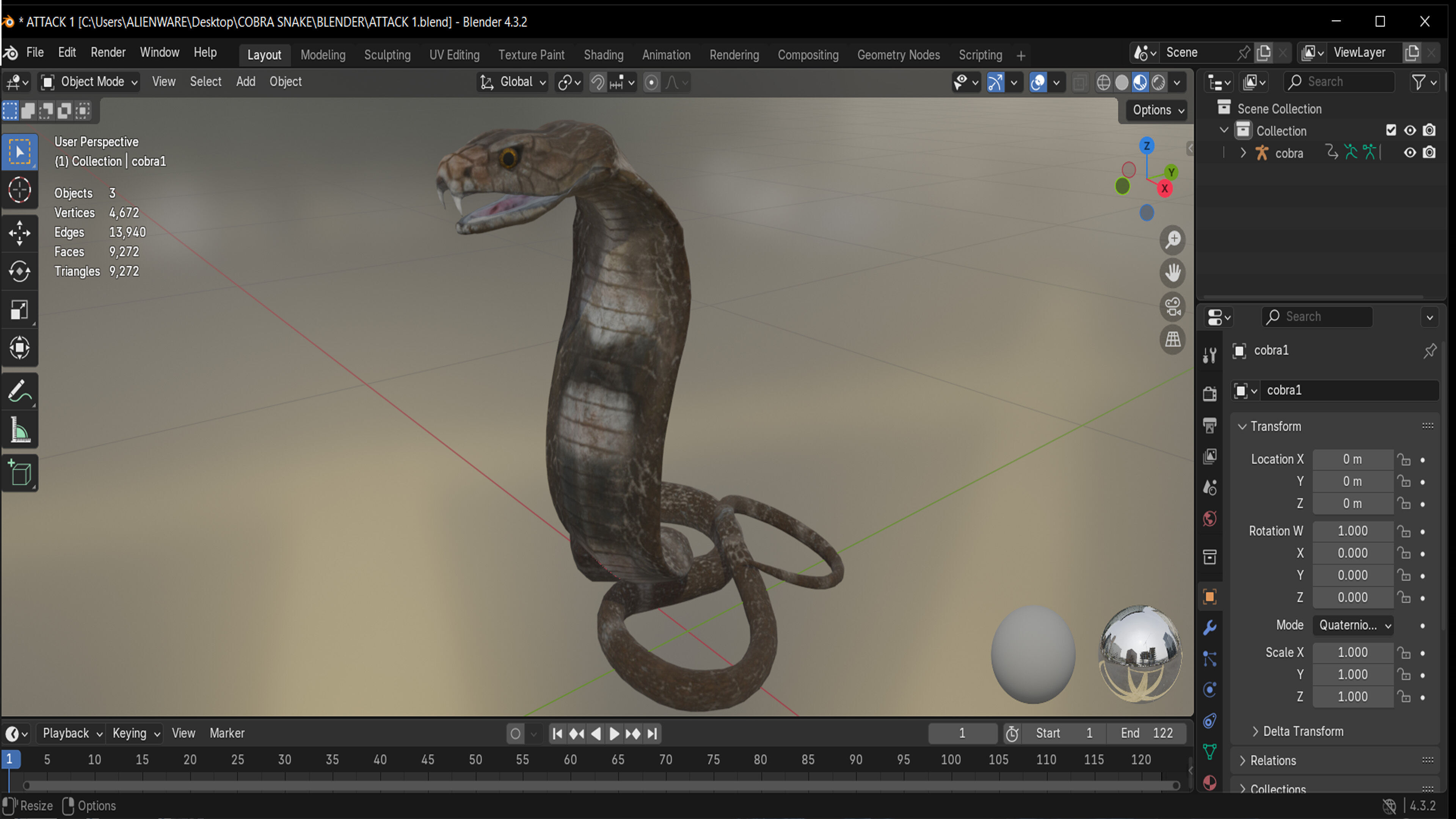Select the Annotate tool
Image resolution: width=1456 pixels, height=819 pixels.
click(19, 391)
